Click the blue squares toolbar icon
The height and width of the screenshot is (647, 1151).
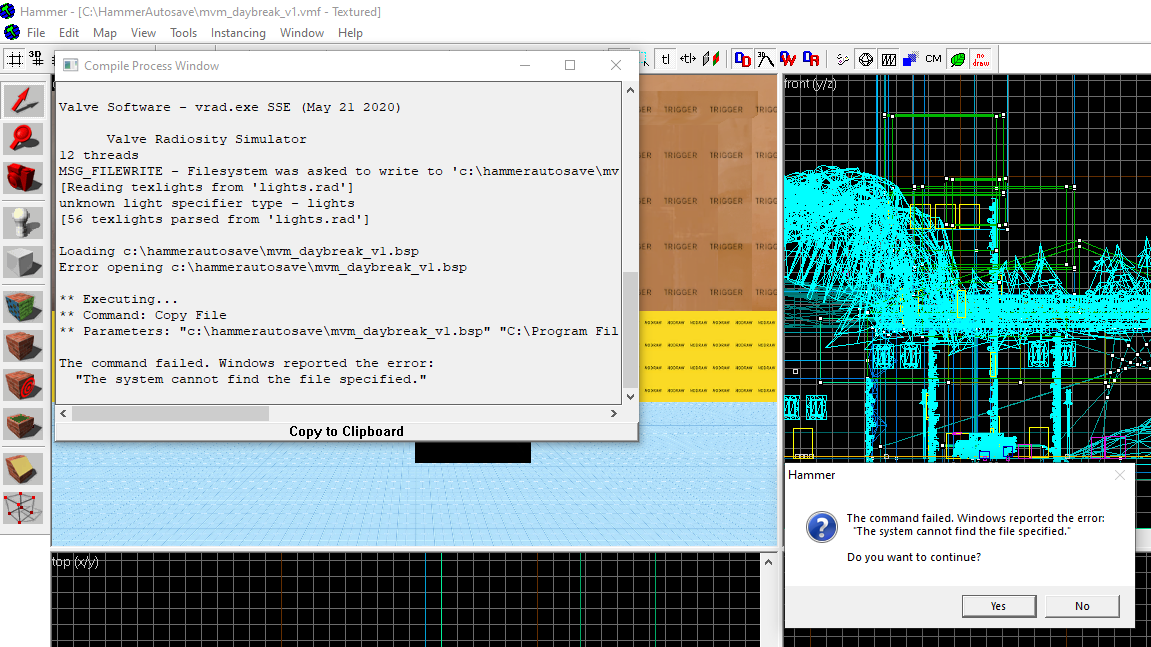click(x=910, y=59)
